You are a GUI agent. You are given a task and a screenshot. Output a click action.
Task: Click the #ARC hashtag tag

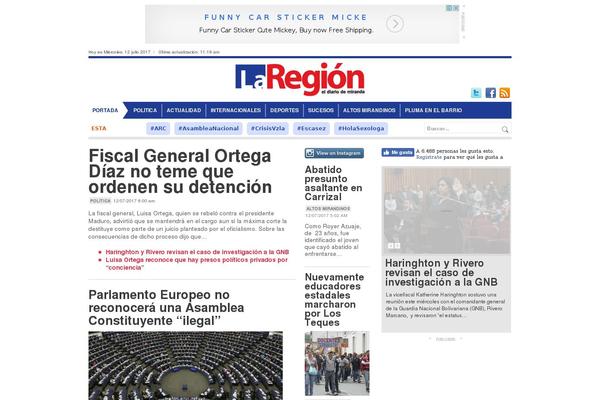[158, 129]
